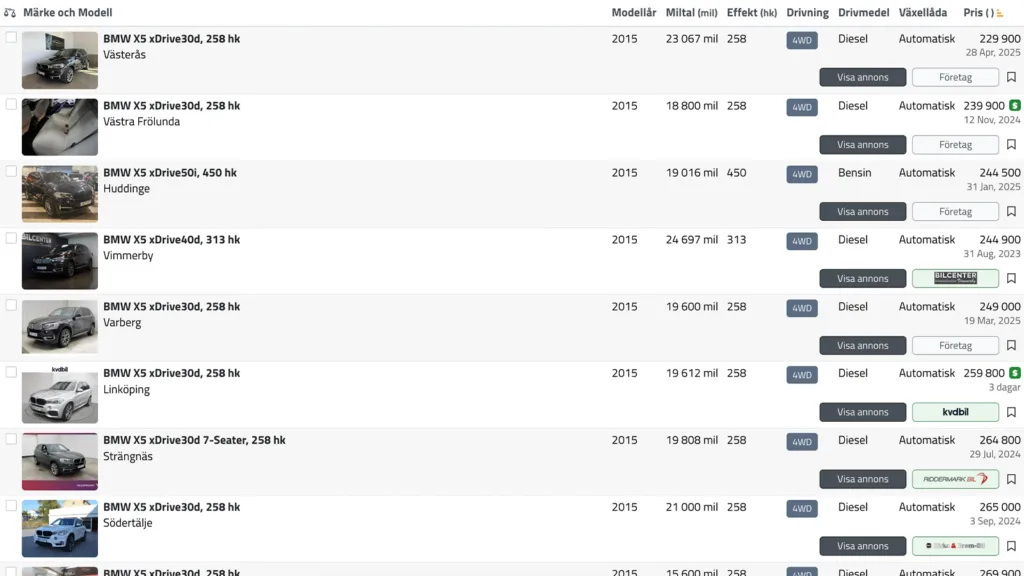Screen dimensions: 1024x576
Task: Select the checkbox for the Varberg listing
Action: 11,305
